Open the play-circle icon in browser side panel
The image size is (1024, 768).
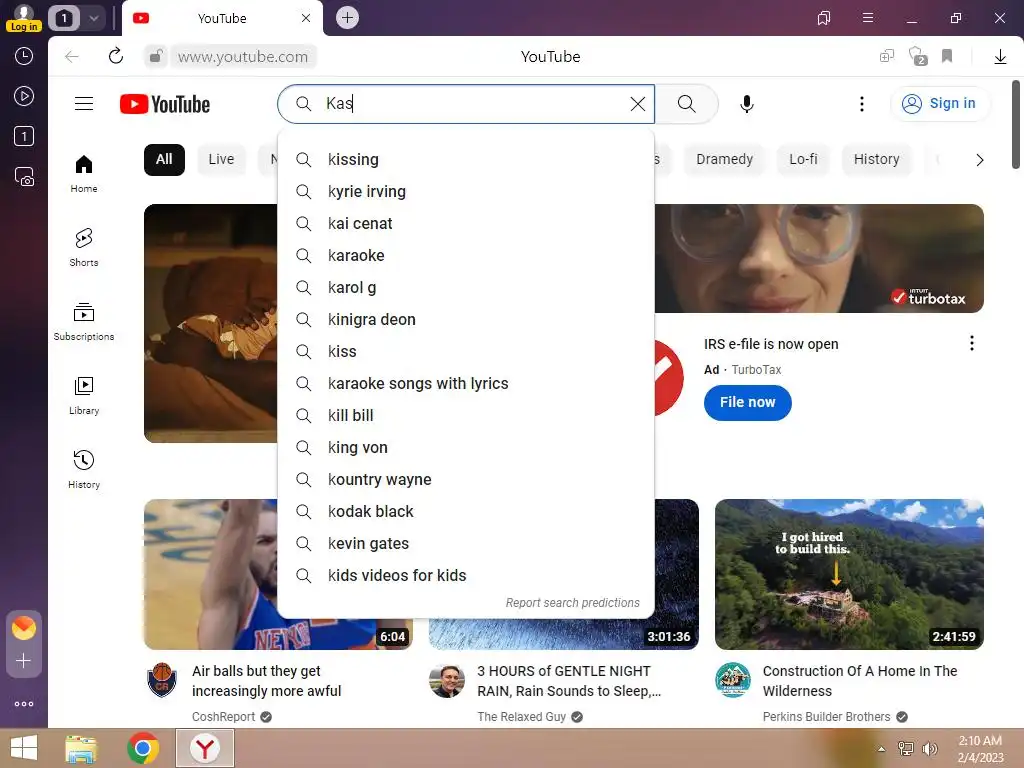pyautogui.click(x=24, y=96)
